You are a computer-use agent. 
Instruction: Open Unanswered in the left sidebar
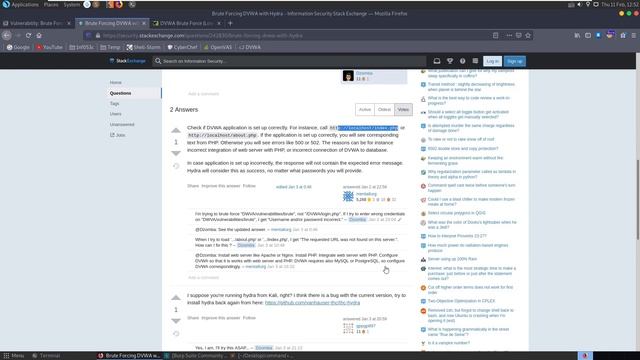click(122, 124)
